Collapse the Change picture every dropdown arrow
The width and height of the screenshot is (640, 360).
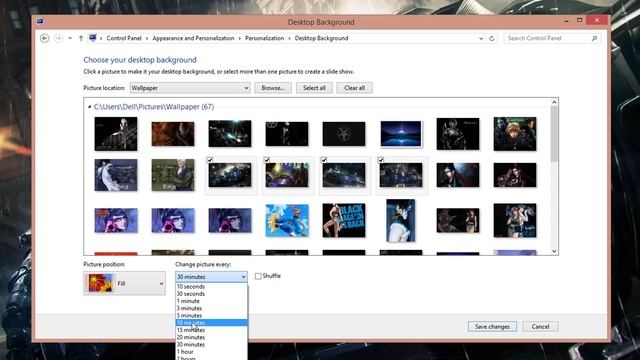243,277
